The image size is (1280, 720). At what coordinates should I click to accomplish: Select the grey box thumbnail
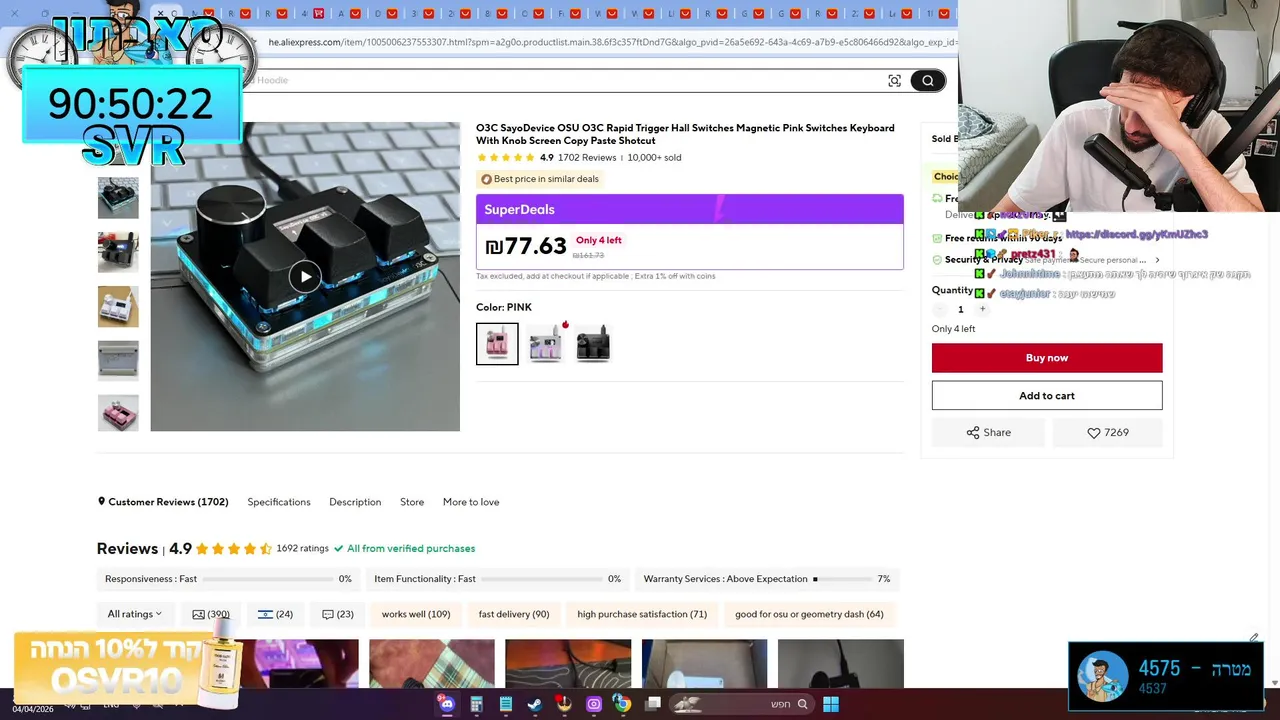pos(118,360)
